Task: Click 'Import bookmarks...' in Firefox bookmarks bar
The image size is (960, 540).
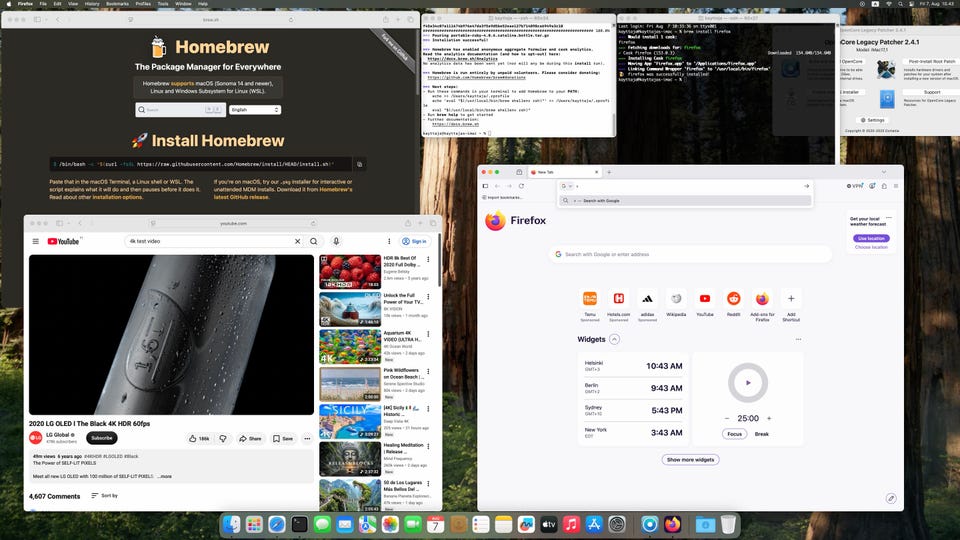Action: pyautogui.click(x=502, y=197)
